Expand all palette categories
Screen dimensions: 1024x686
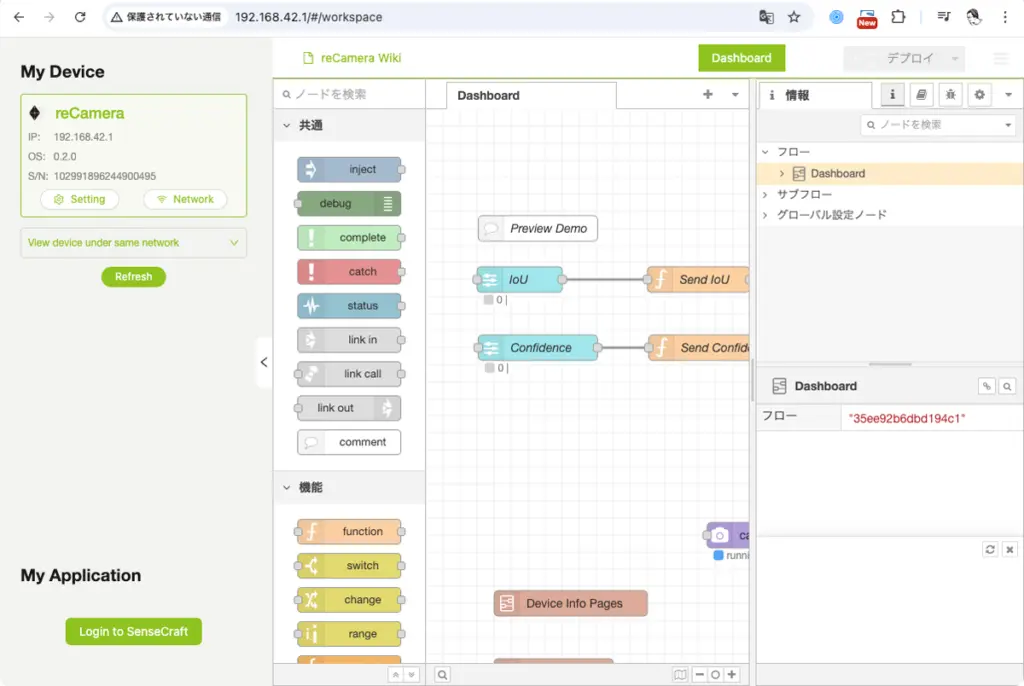pos(411,675)
